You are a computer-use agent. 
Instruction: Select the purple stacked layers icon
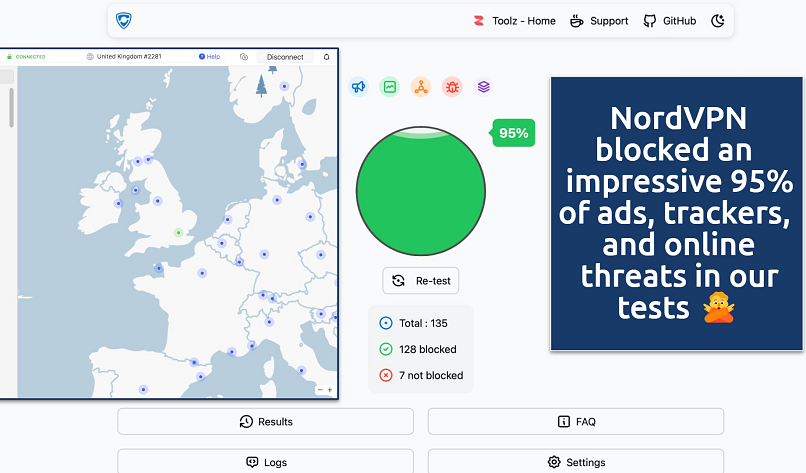point(483,87)
